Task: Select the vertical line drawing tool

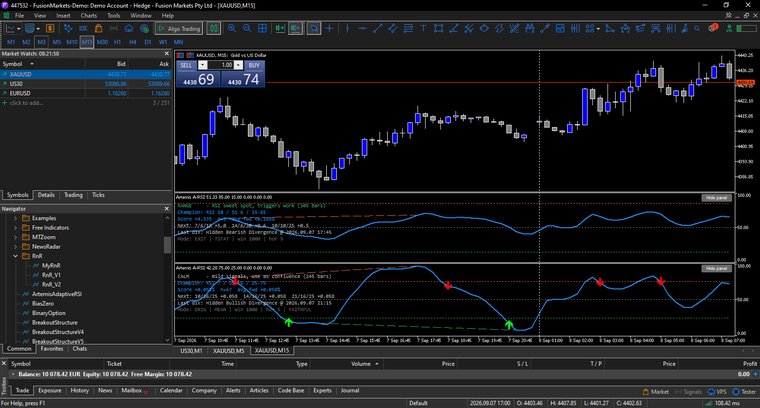Action: click(347, 29)
